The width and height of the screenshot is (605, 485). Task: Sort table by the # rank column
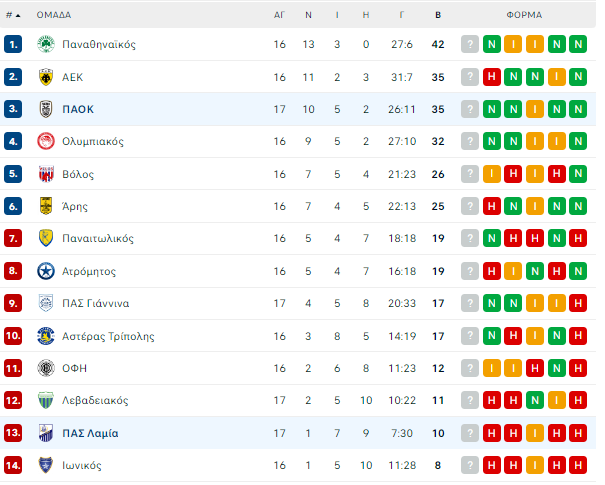(13, 15)
